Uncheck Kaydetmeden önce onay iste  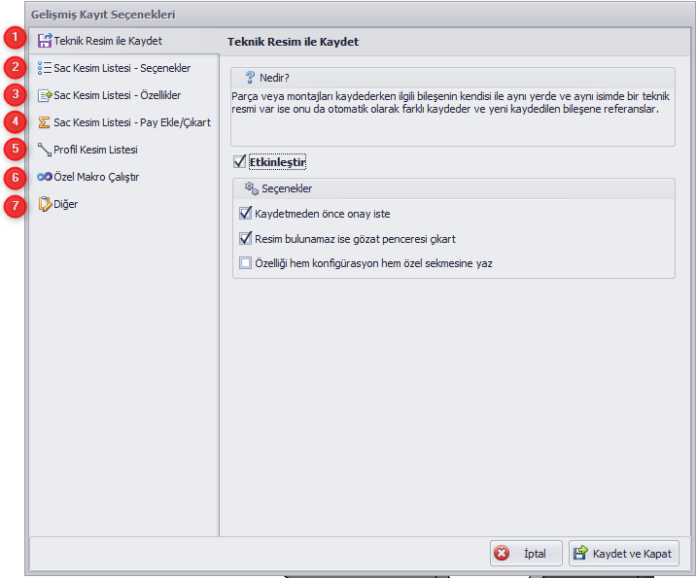pos(245,213)
